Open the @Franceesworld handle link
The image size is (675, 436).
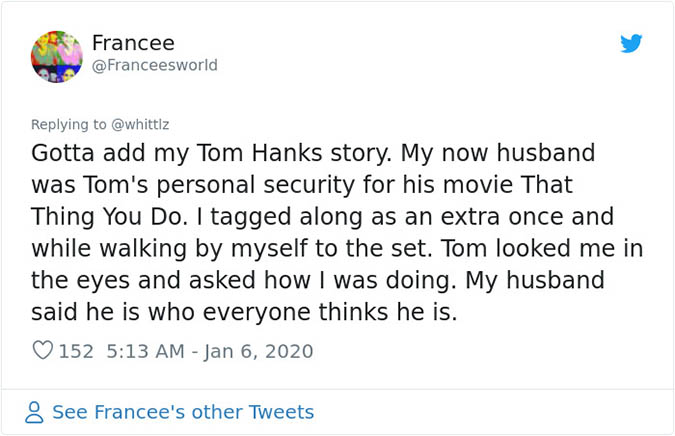(154, 66)
